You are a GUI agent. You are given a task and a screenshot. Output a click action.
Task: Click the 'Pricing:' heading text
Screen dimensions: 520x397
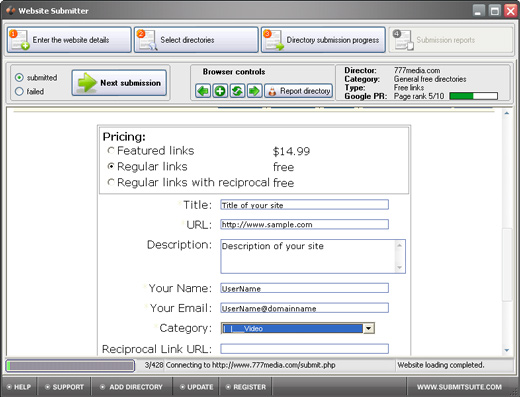click(x=124, y=137)
